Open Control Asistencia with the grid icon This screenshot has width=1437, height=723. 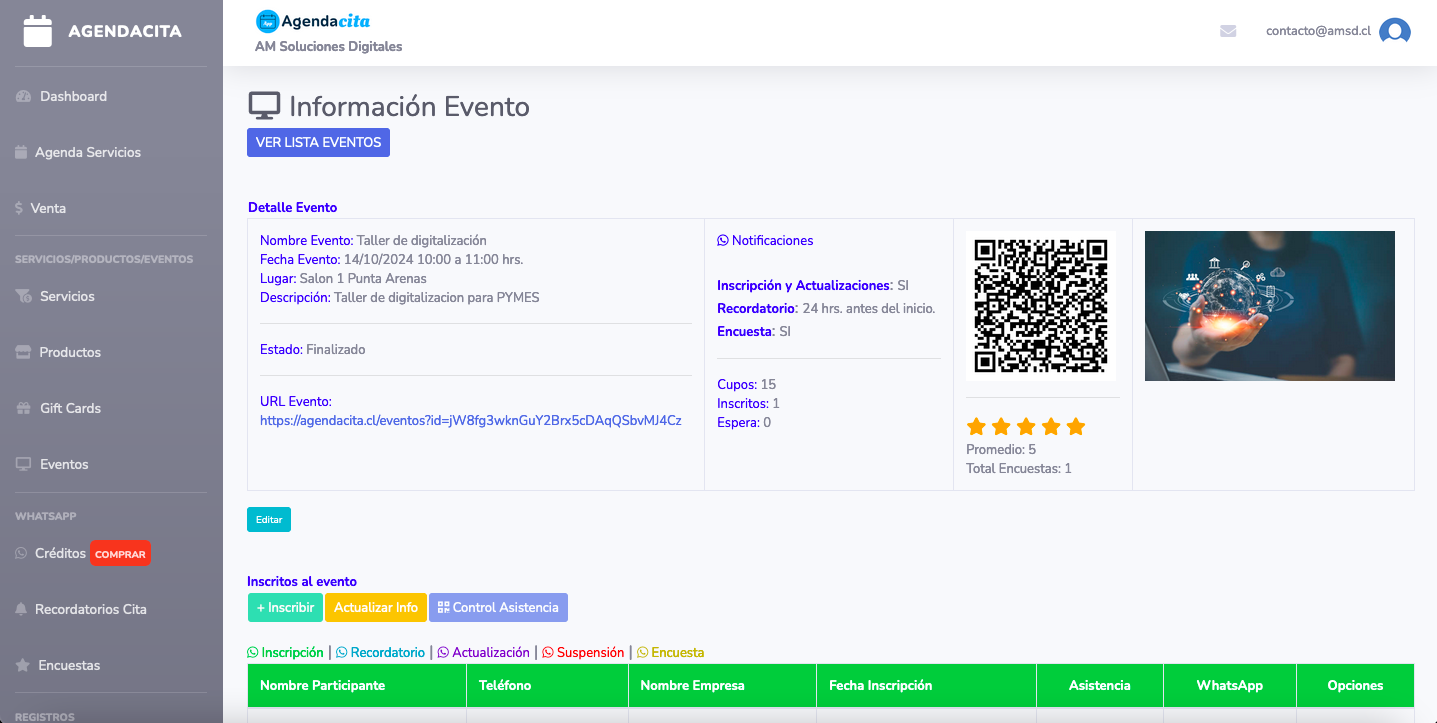point(498,608)
